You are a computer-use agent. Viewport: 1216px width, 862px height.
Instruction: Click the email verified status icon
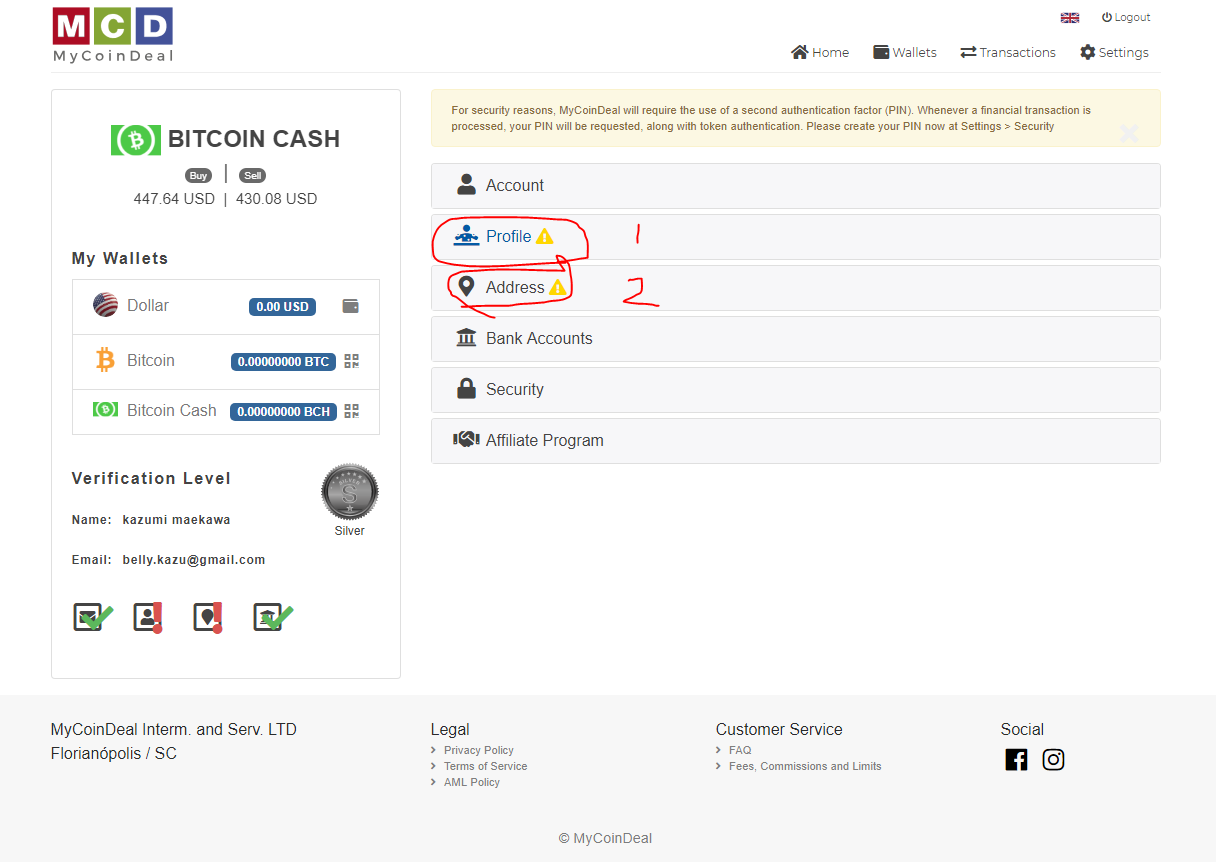92,618
